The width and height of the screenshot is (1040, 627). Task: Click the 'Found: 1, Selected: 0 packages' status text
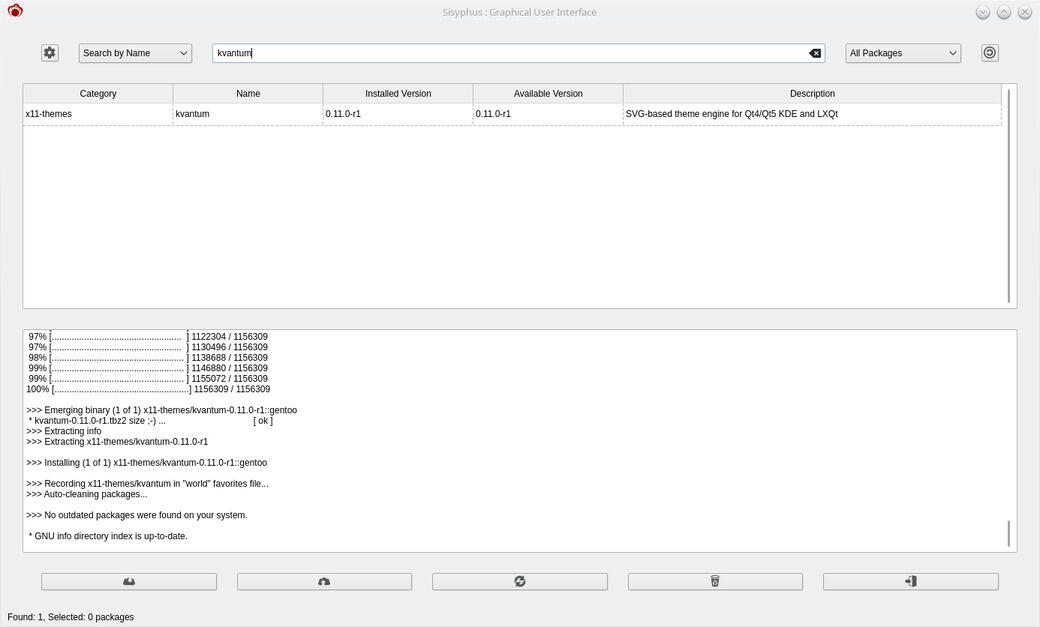(x=71, y=617)
